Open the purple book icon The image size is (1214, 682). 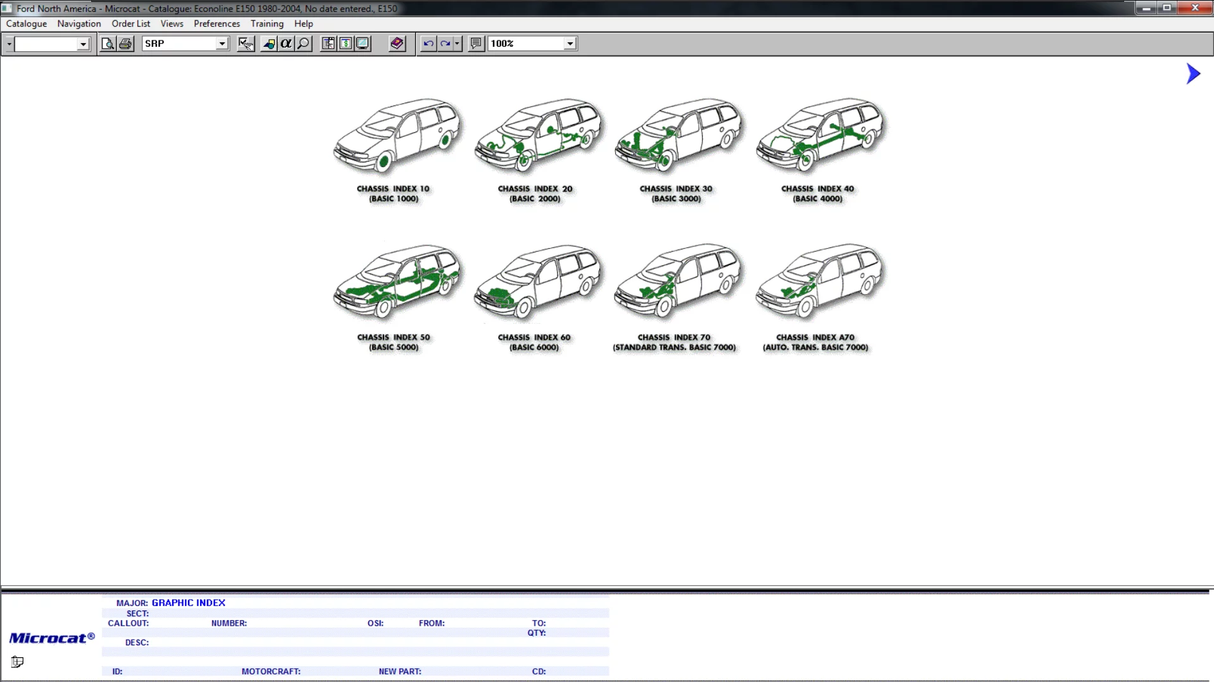point(397,44)
